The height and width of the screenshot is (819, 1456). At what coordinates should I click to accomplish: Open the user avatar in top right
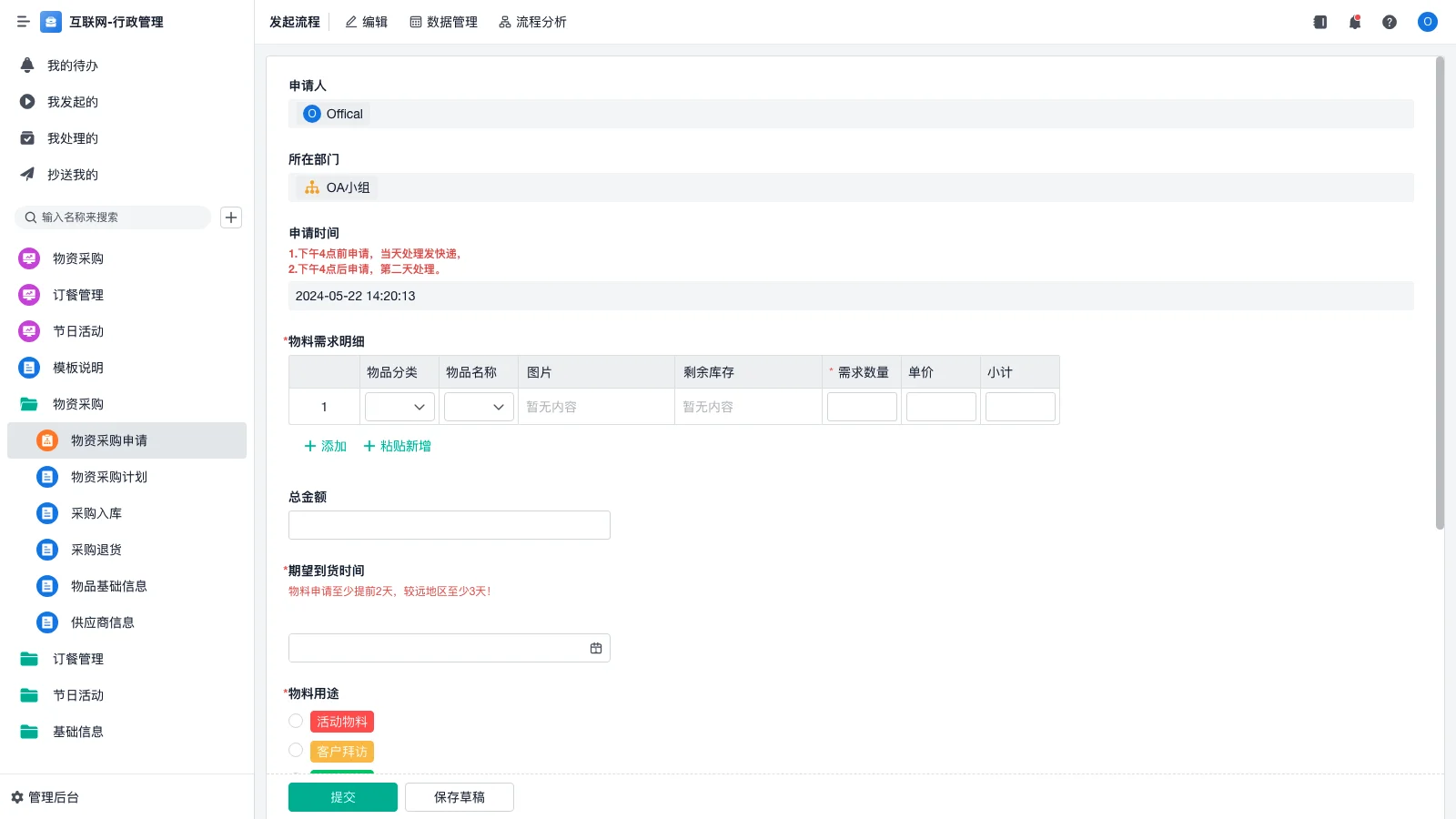click(x=1427, y=22)
